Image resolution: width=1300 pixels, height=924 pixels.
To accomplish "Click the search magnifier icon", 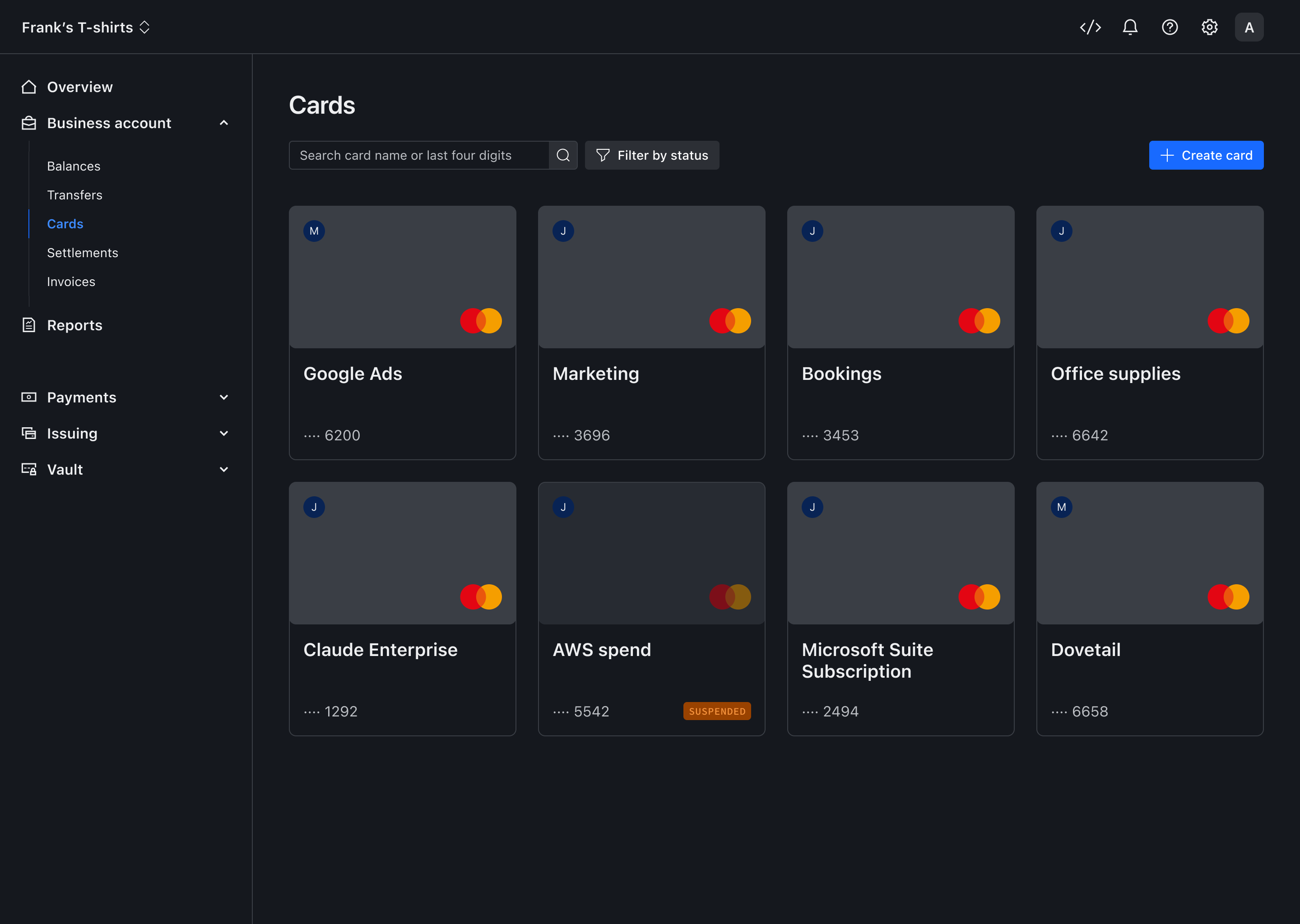I will pos(563,155).
